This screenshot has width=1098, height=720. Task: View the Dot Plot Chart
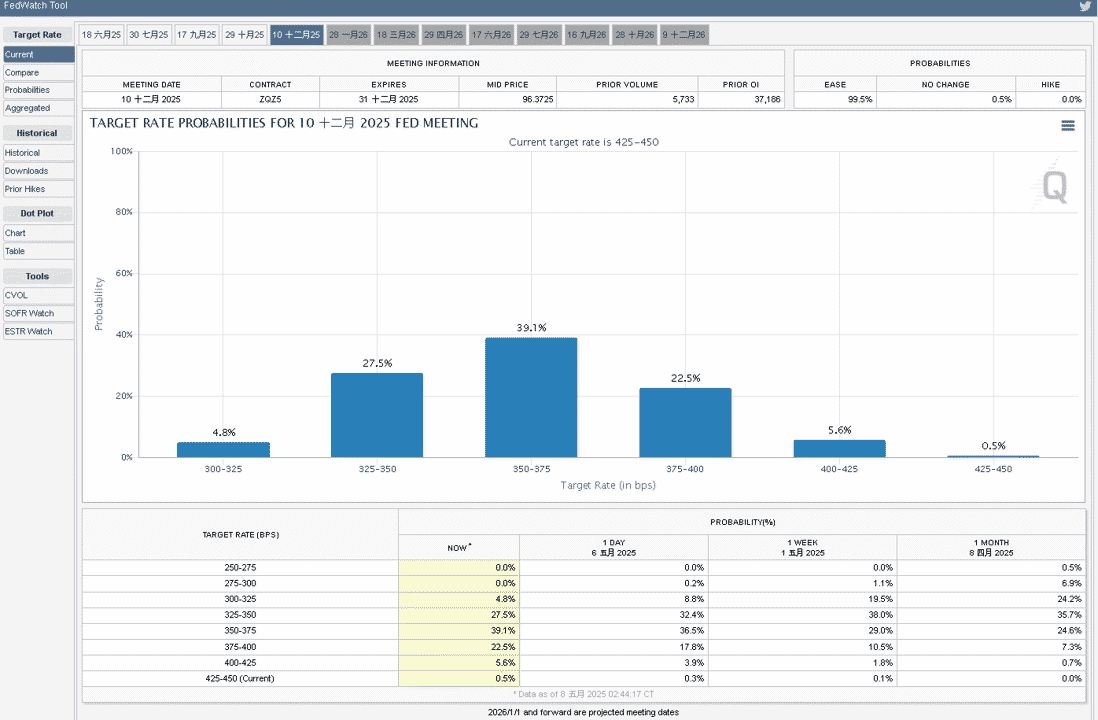pos(39,233)
